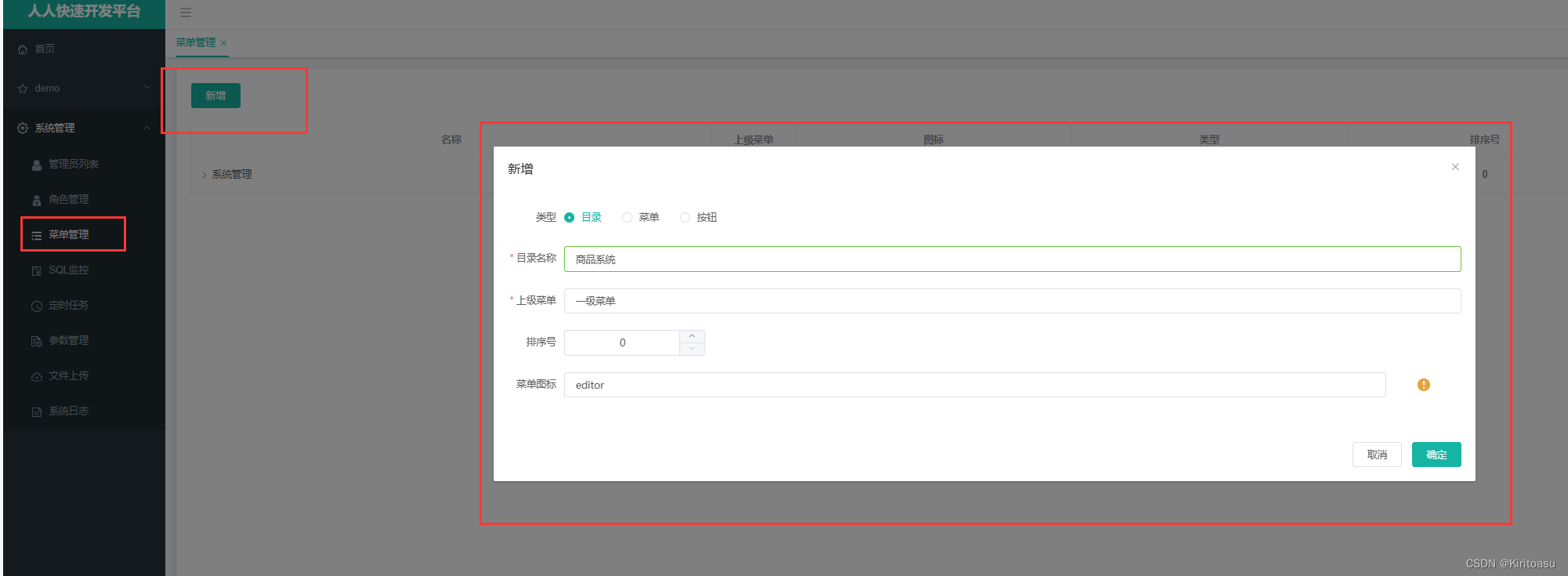The image size is (1568, 576).
Task: Click the 取消 button in the dialog
Action: coord(1377,455)
